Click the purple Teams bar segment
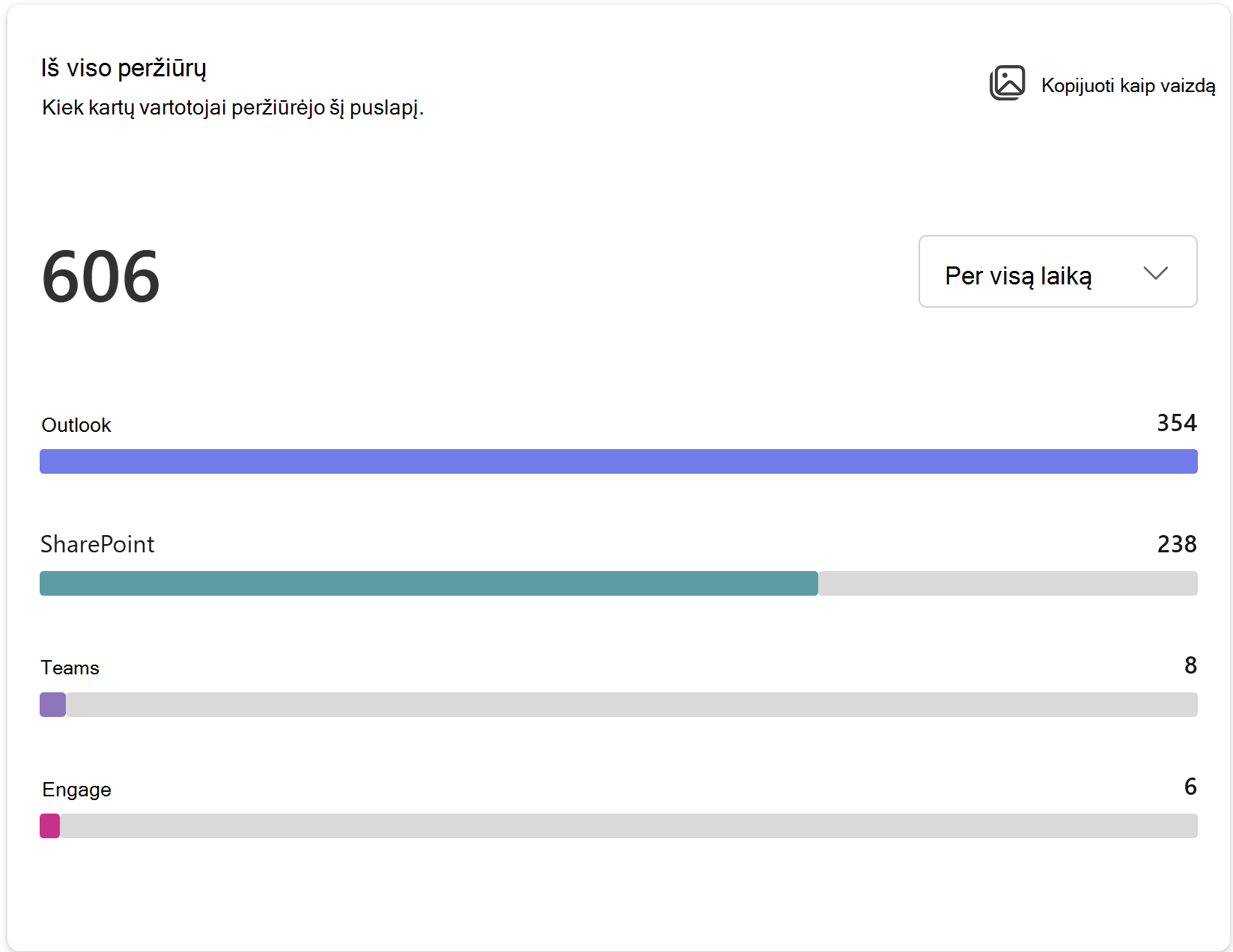Image resolution: width=1233 pixels, height=952 pixels. point(52,704)
